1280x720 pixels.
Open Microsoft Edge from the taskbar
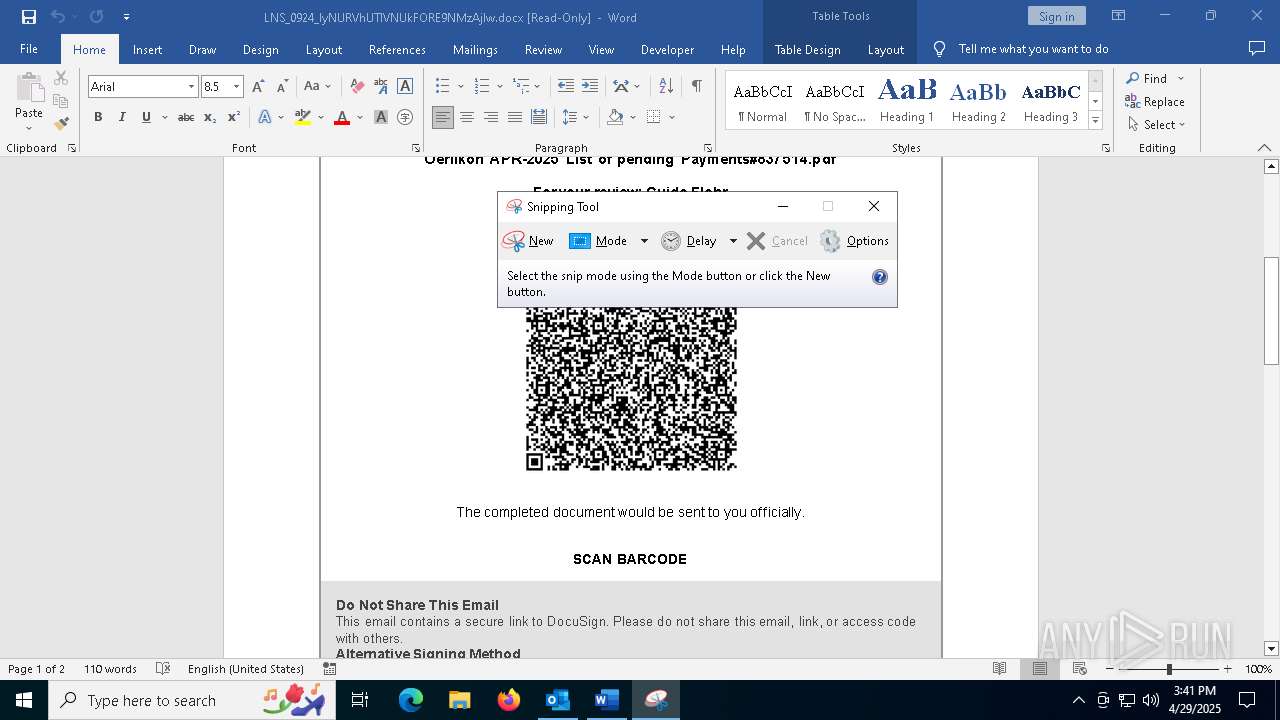click(411, 700)
